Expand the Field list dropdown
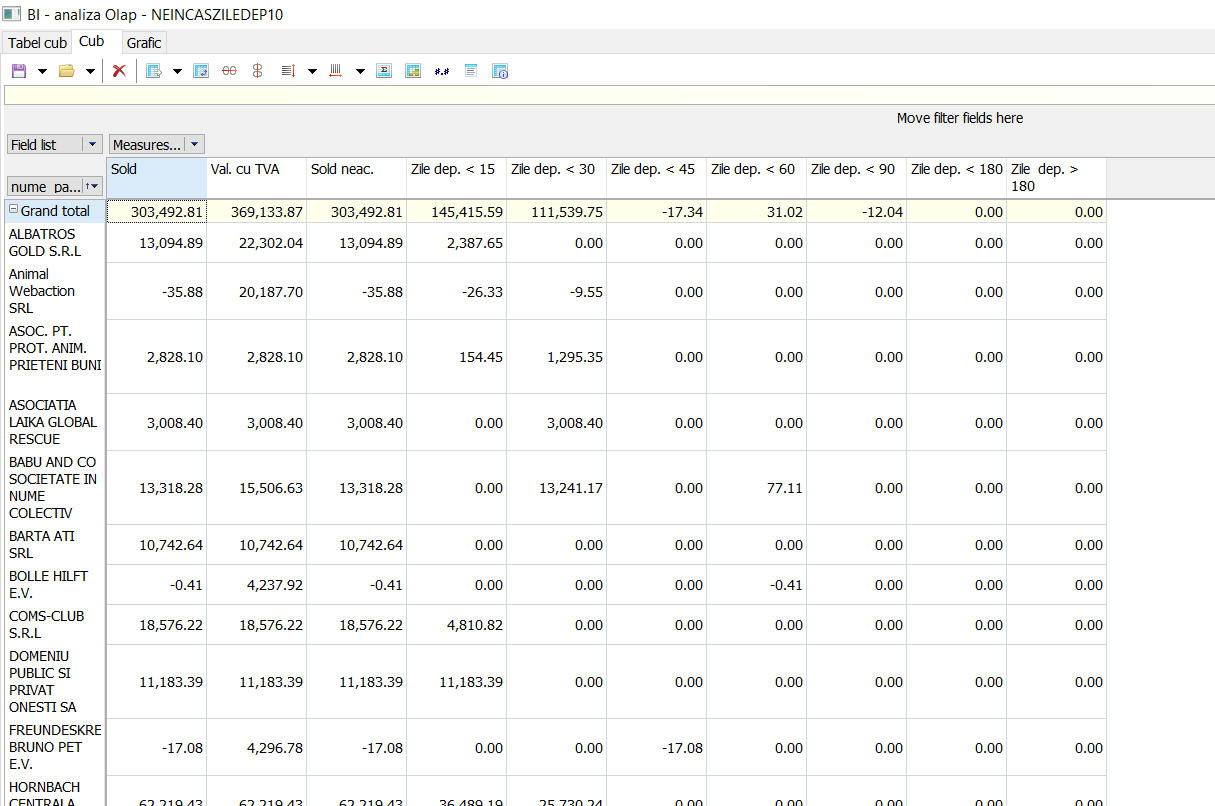The image size is (1215, 806). coord(92,145)
